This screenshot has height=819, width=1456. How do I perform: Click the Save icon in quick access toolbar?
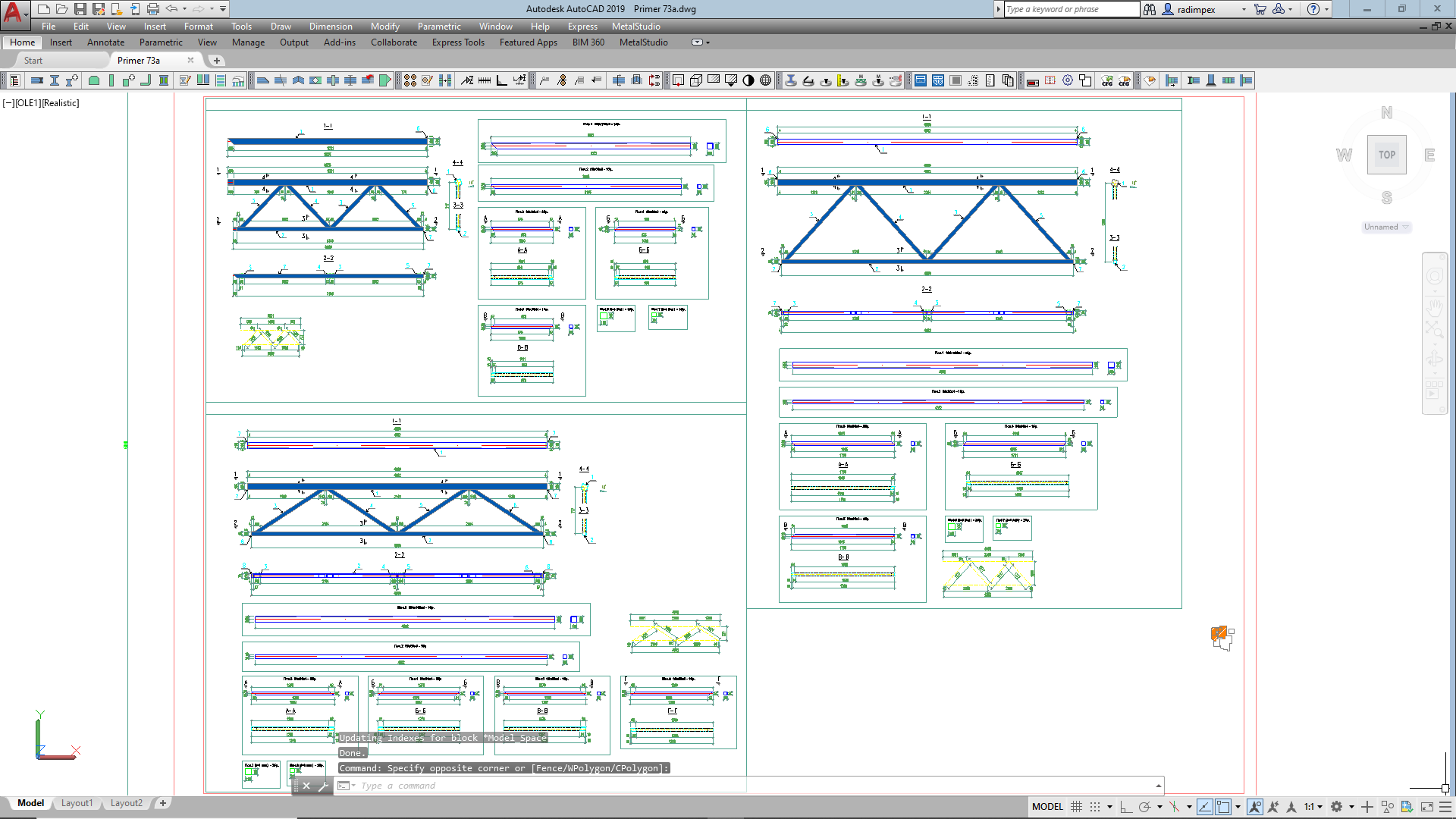tap(80, 9)
